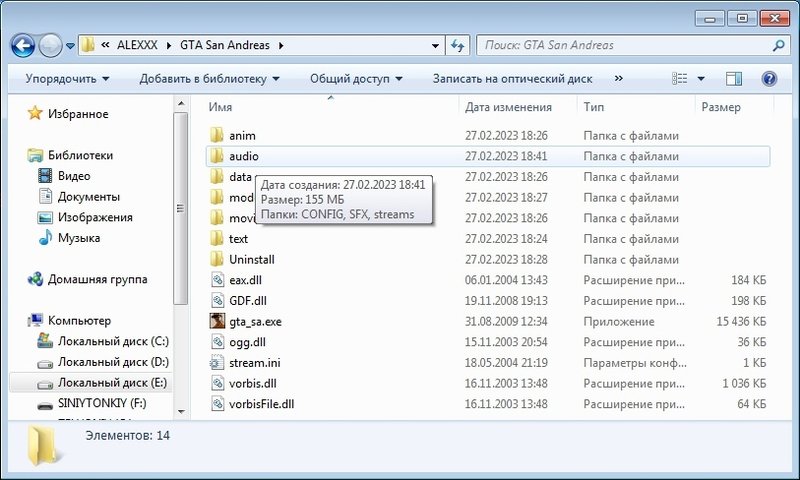
Task: Select the data folder icon
Action: (x=217, y=176)
